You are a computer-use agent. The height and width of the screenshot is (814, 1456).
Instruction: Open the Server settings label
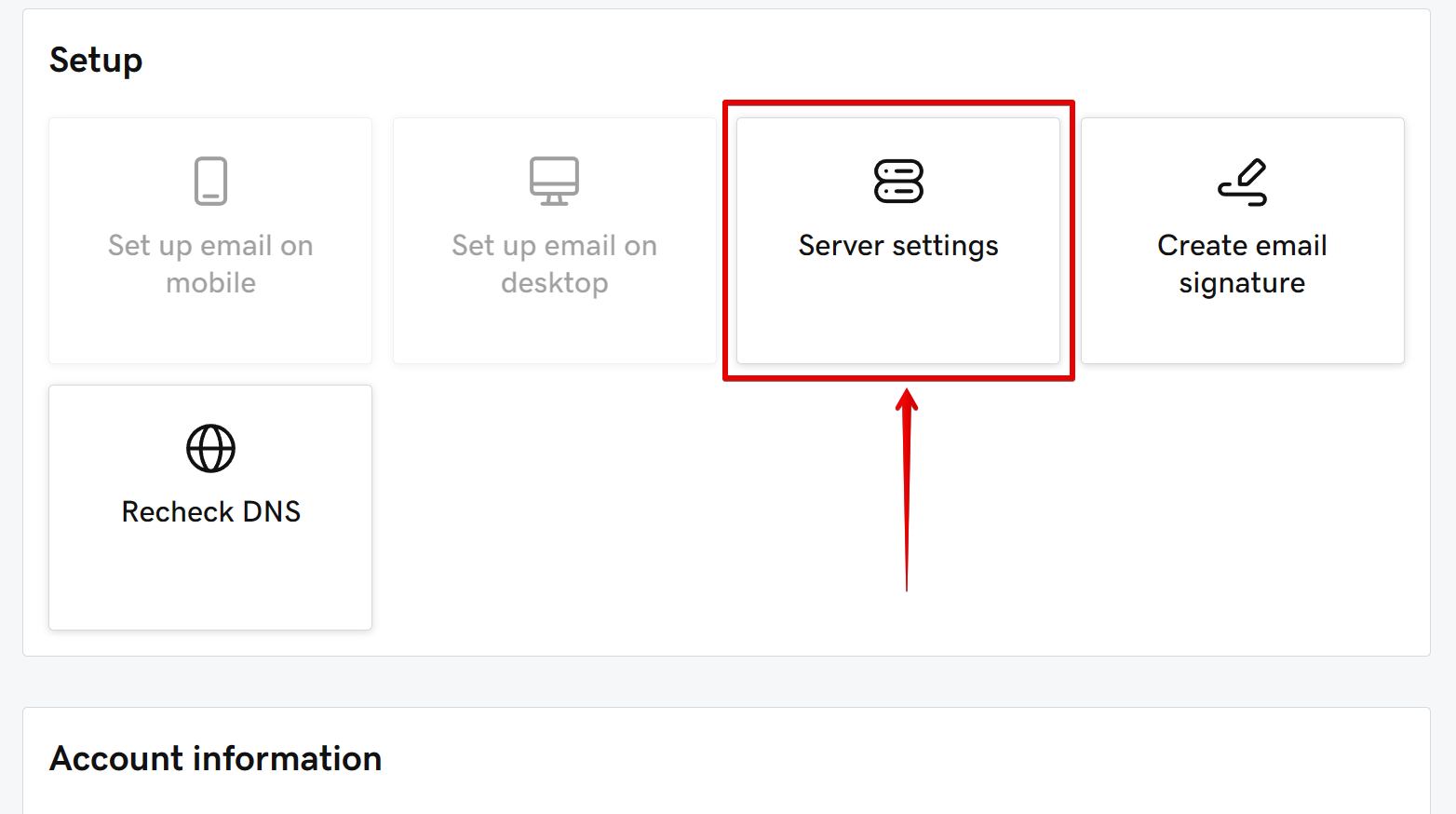[x=898, y=246]
